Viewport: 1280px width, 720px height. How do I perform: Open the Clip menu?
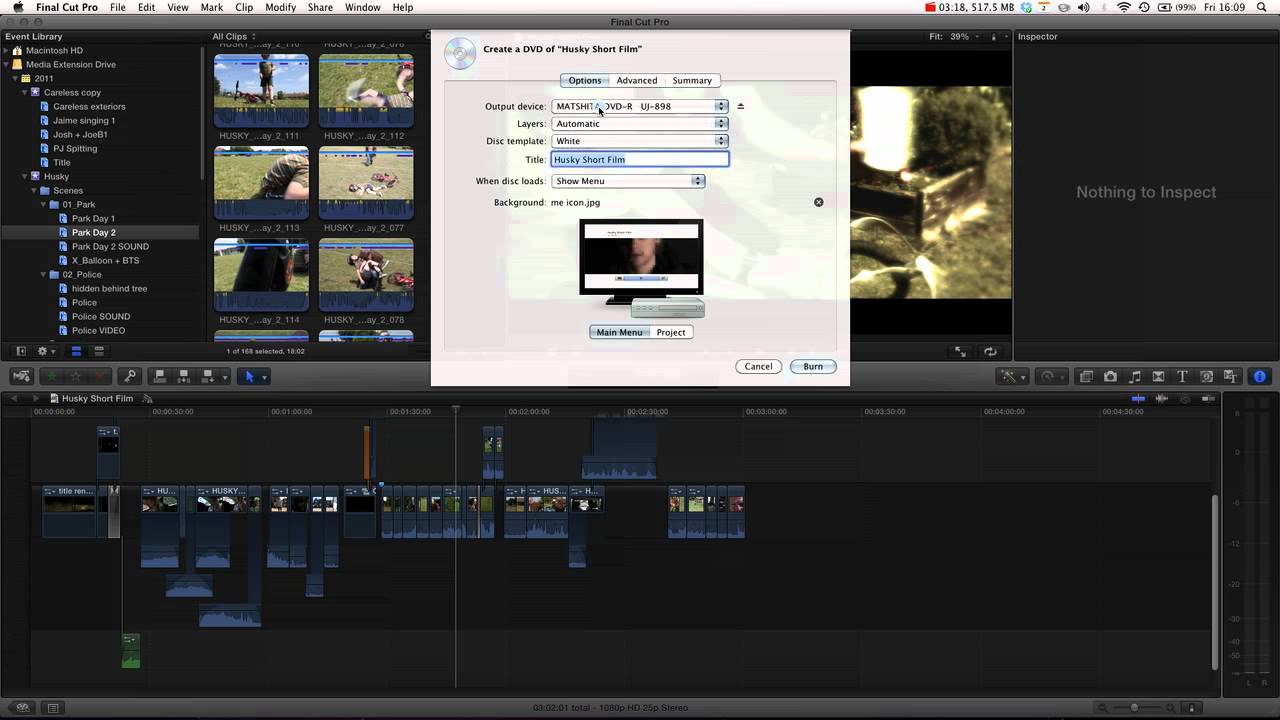click(x=244, y=7)
